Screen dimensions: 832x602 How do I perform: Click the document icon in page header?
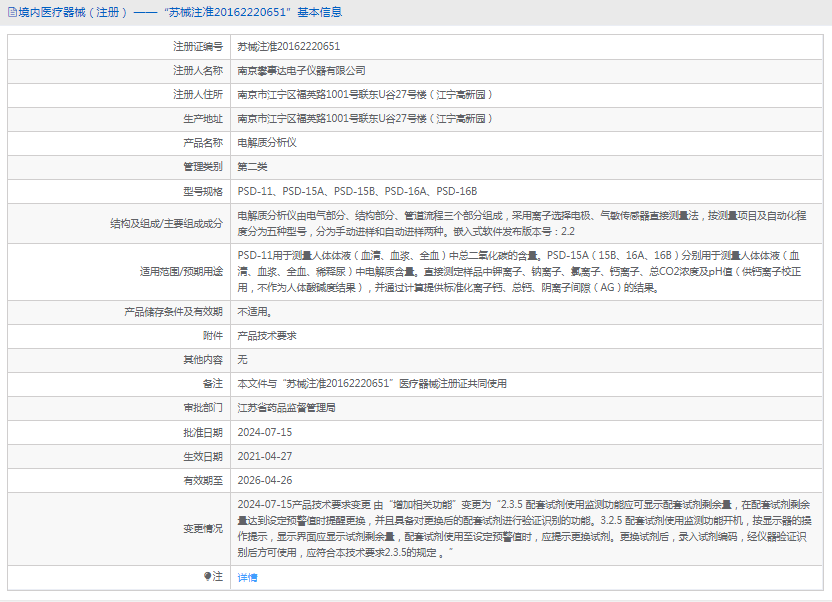pos(12,12)
